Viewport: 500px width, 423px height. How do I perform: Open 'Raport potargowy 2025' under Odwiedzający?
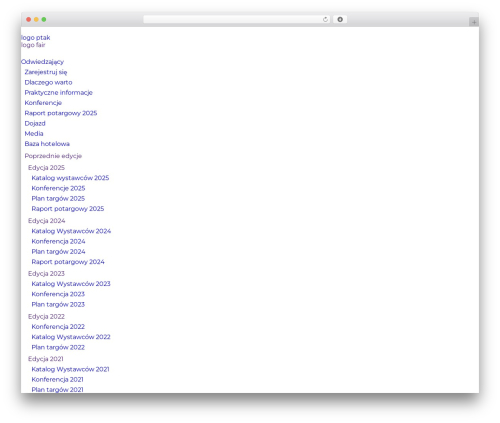point(61,113)
